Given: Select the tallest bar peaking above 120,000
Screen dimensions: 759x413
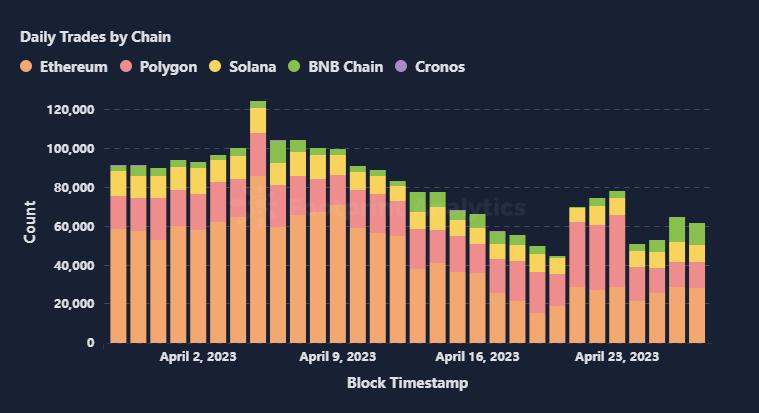Looking at the screenshot, I should click(x=258, y=222).
